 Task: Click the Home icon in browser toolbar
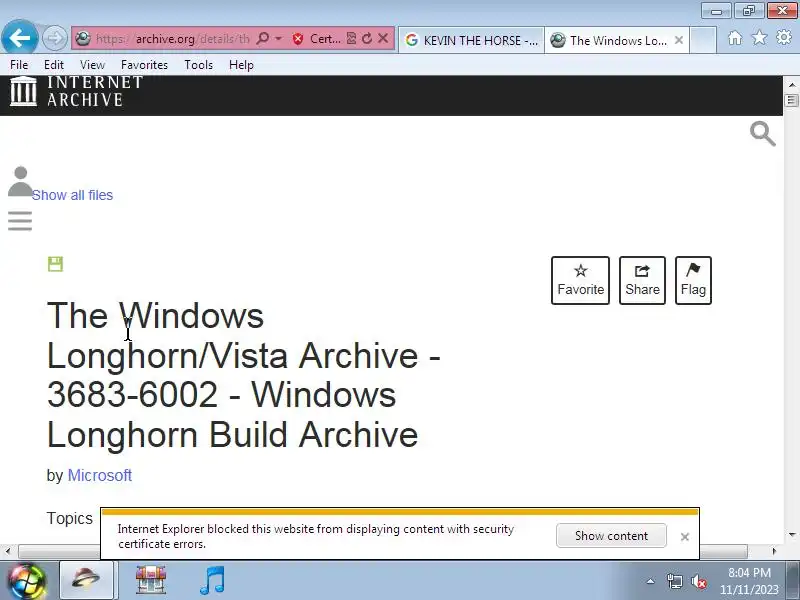point(735,38)
